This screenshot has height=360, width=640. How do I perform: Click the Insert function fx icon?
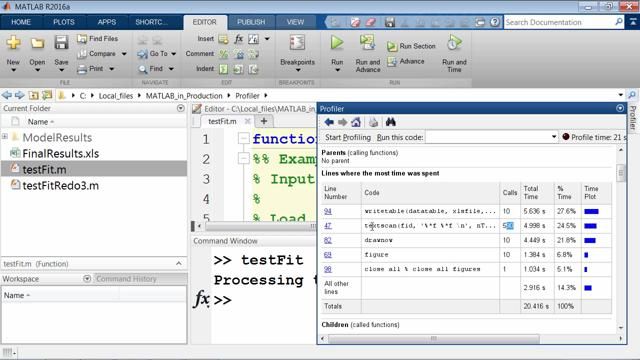[238, 39]
